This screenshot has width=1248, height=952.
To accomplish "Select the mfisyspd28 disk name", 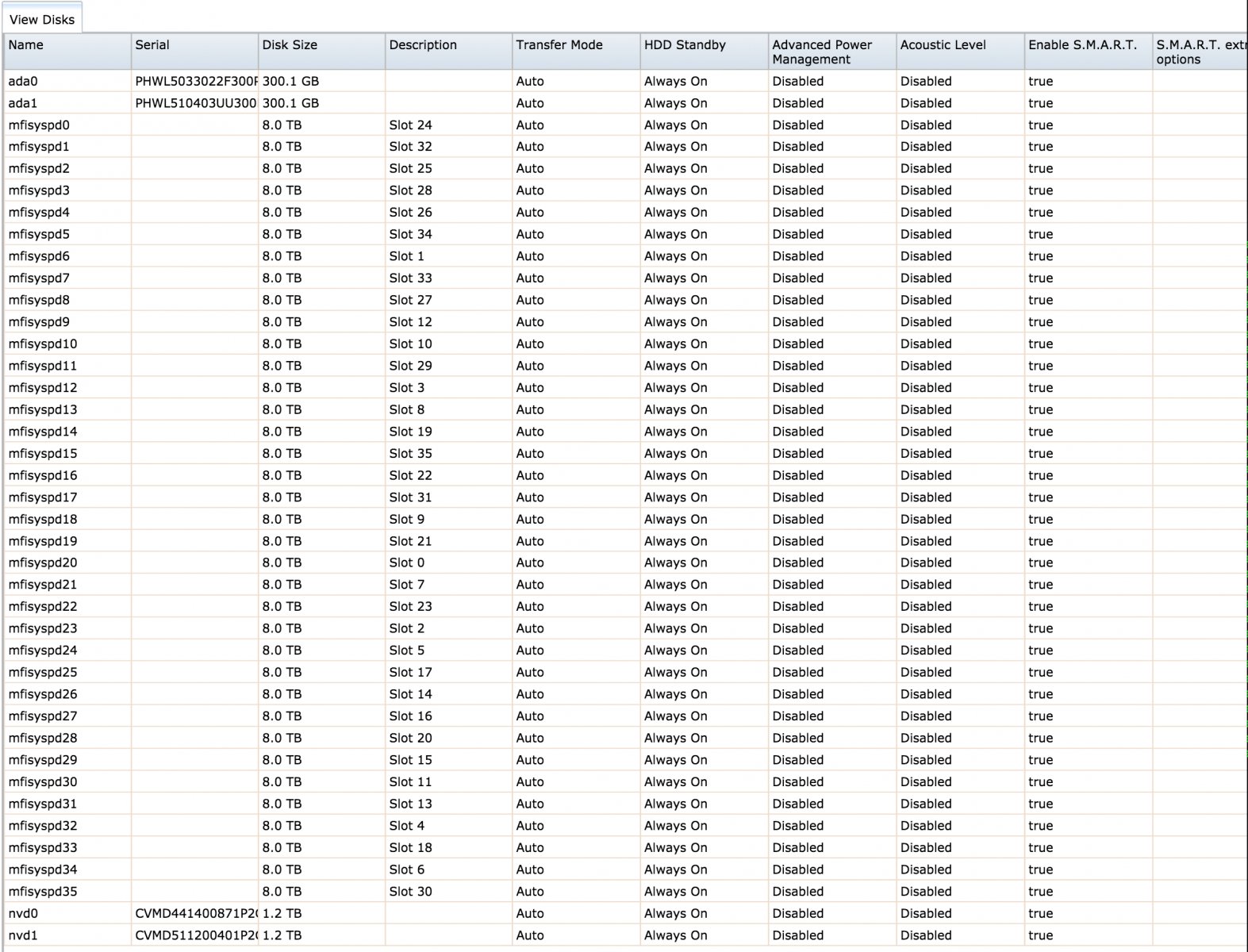I will (43, 738).
